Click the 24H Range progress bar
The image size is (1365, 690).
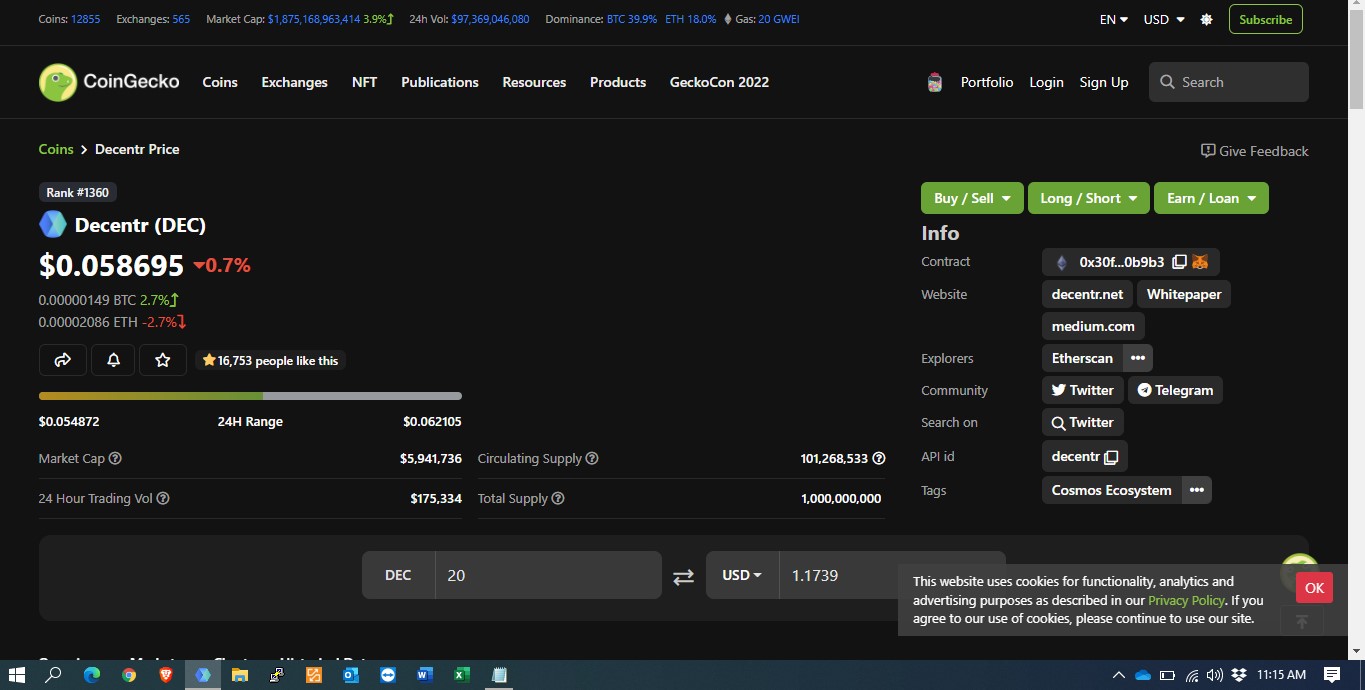[250, 396]
